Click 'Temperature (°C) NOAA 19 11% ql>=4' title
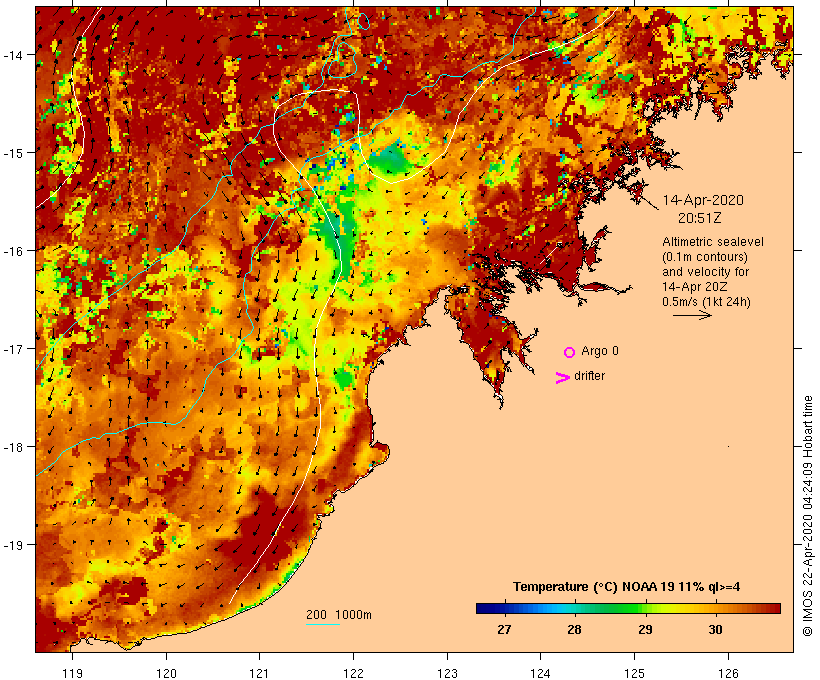The height and width of the screenshot is (680, 820). click(627, 587)
